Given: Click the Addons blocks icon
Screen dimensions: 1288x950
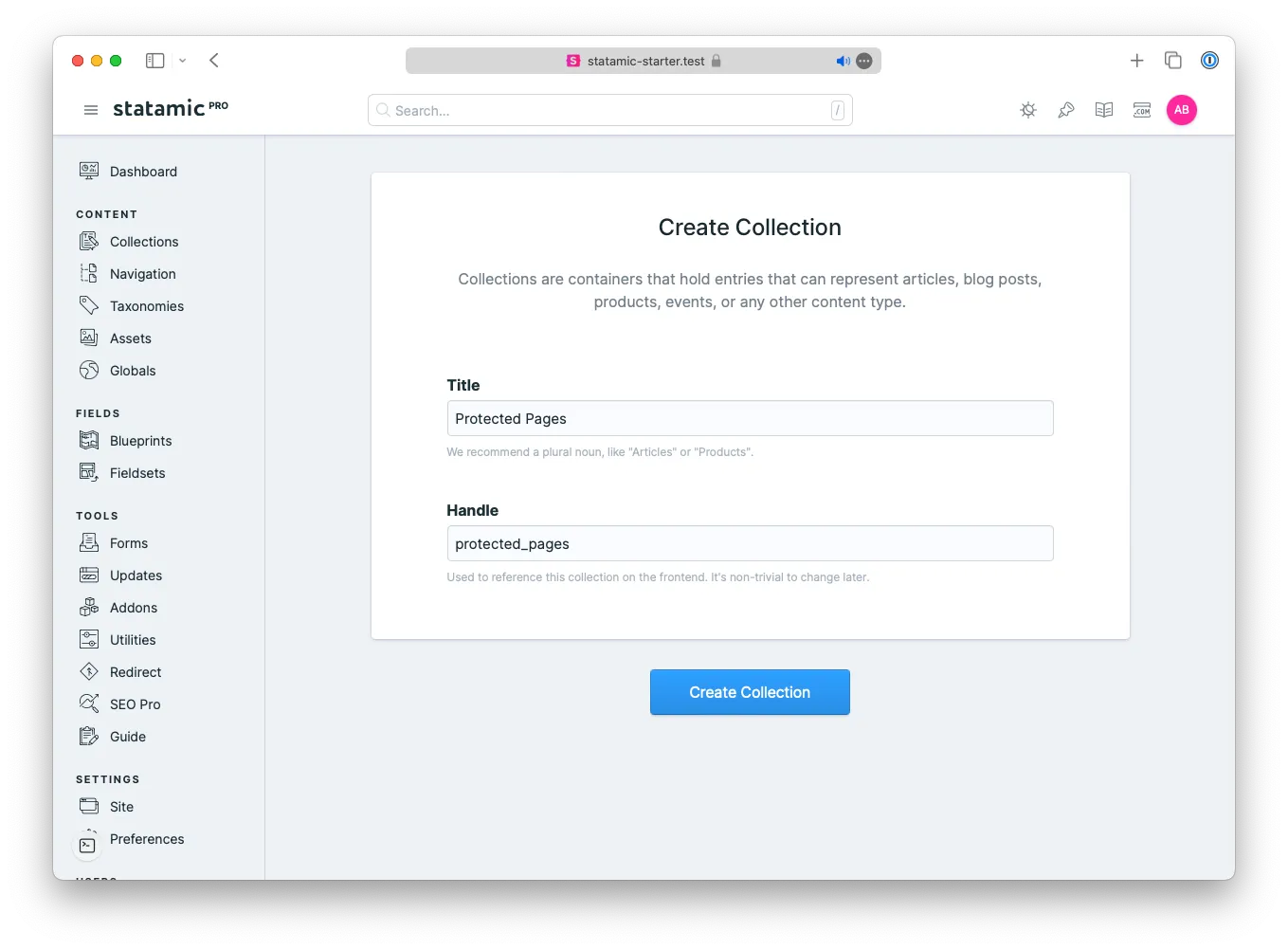Looking at the screenshot, I should coord(89,607).
